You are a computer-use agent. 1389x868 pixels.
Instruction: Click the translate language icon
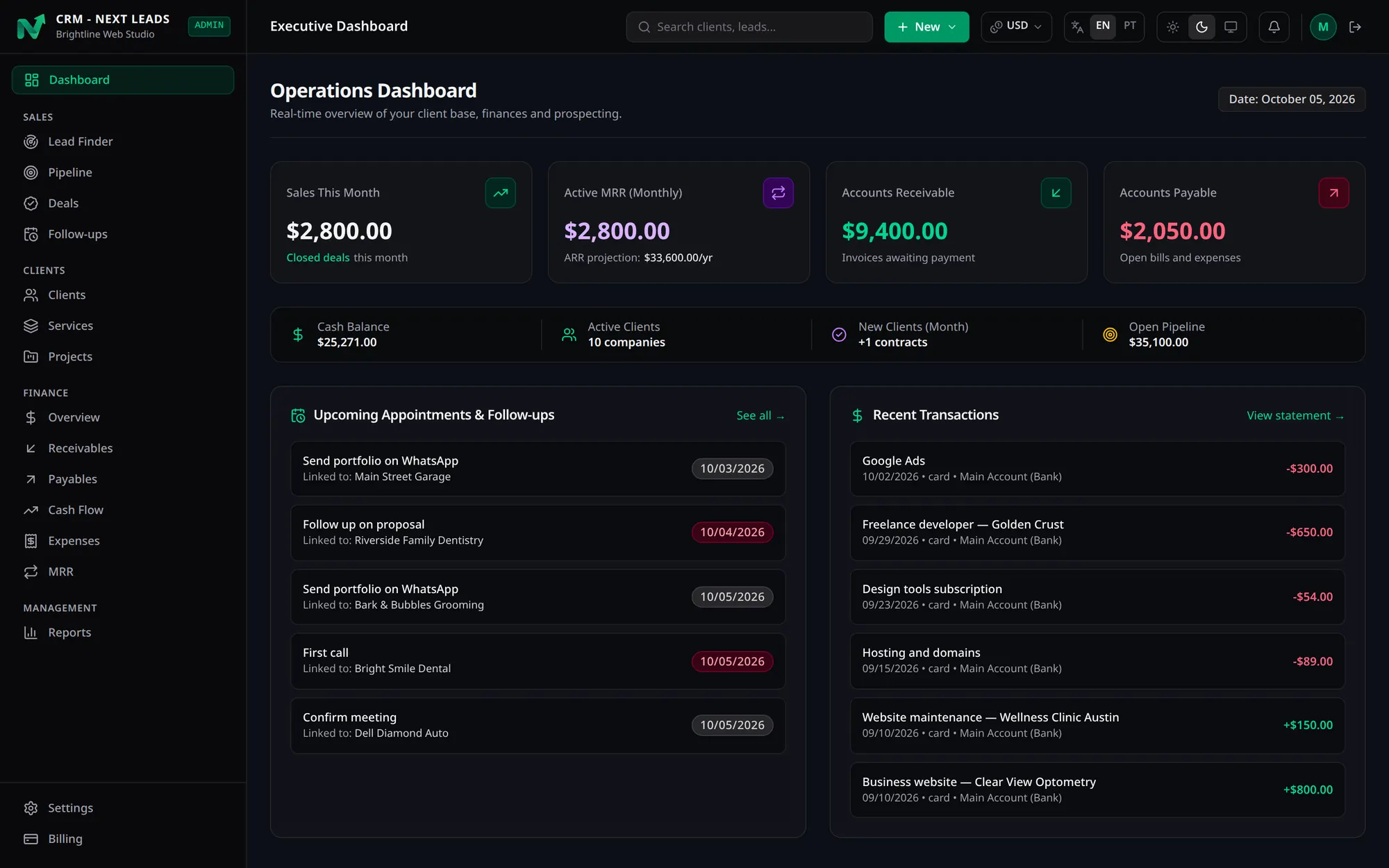click(x=1077, y=27)
